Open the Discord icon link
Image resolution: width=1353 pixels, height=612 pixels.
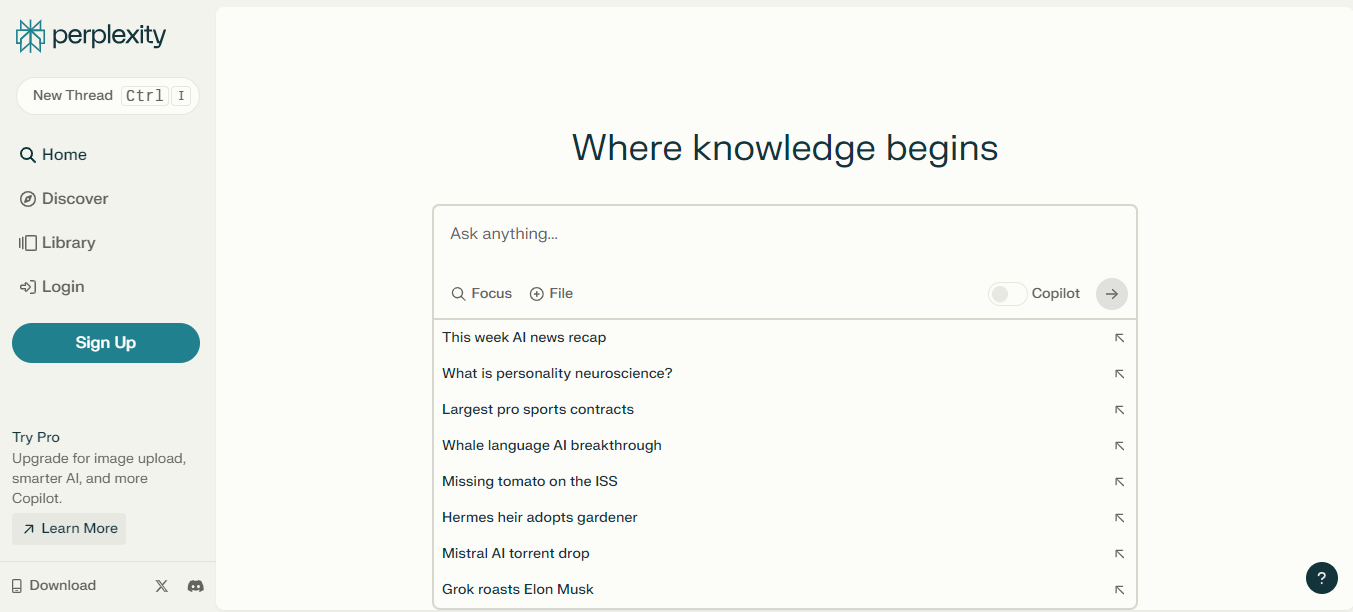coord(196,586)
